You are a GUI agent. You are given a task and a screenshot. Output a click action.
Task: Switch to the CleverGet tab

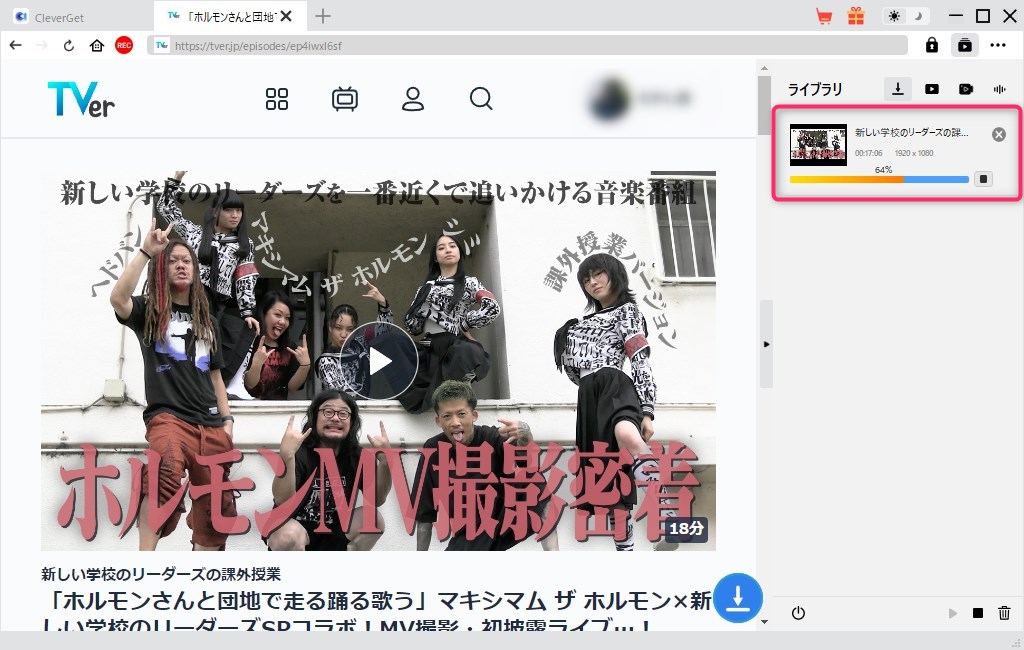coord(77,16)
